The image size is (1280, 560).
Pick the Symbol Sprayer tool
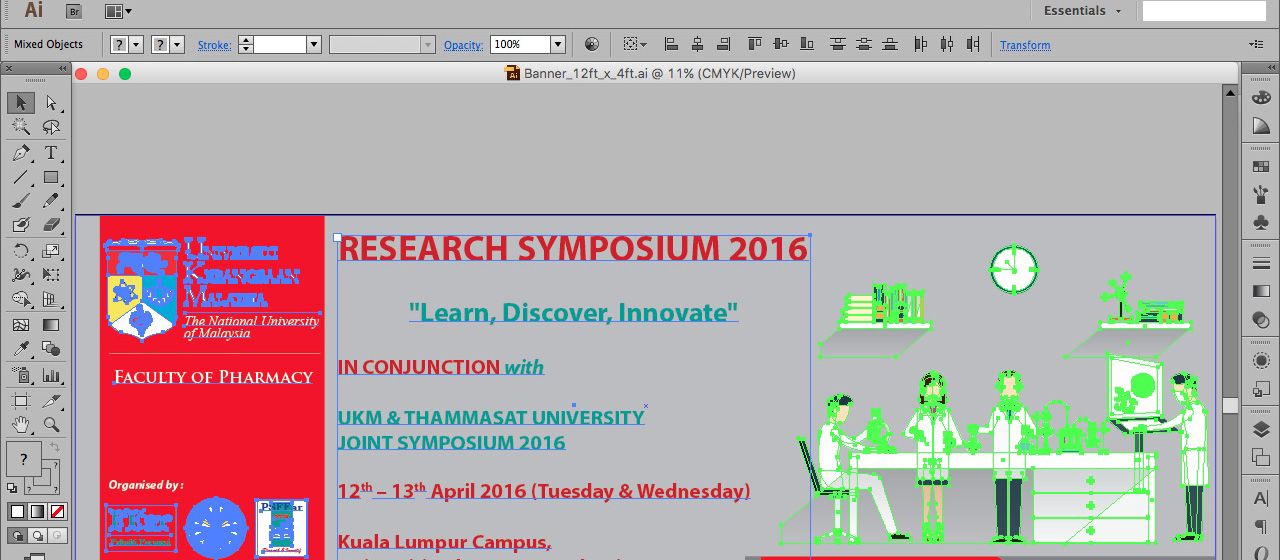click(20, 376)
